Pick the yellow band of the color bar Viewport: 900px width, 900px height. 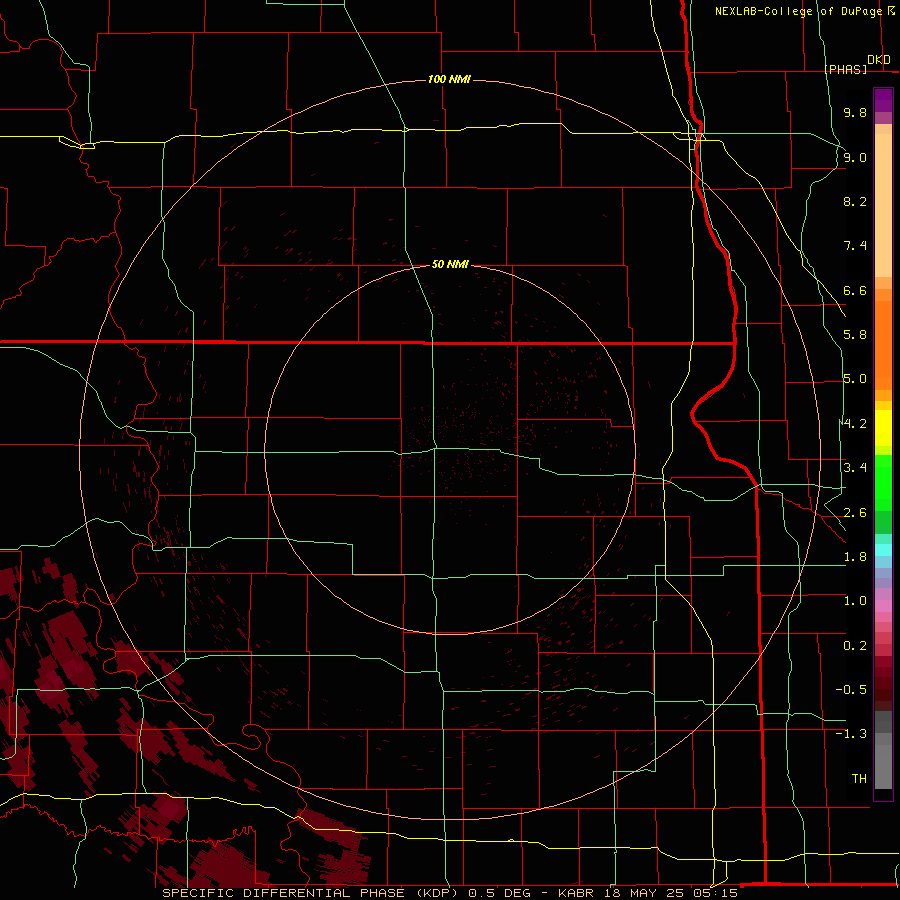(x=883, y=428)
